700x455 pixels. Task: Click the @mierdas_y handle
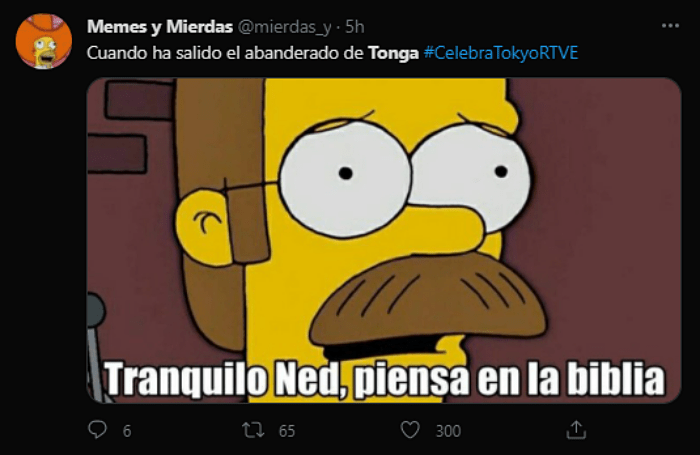[284, 27]
